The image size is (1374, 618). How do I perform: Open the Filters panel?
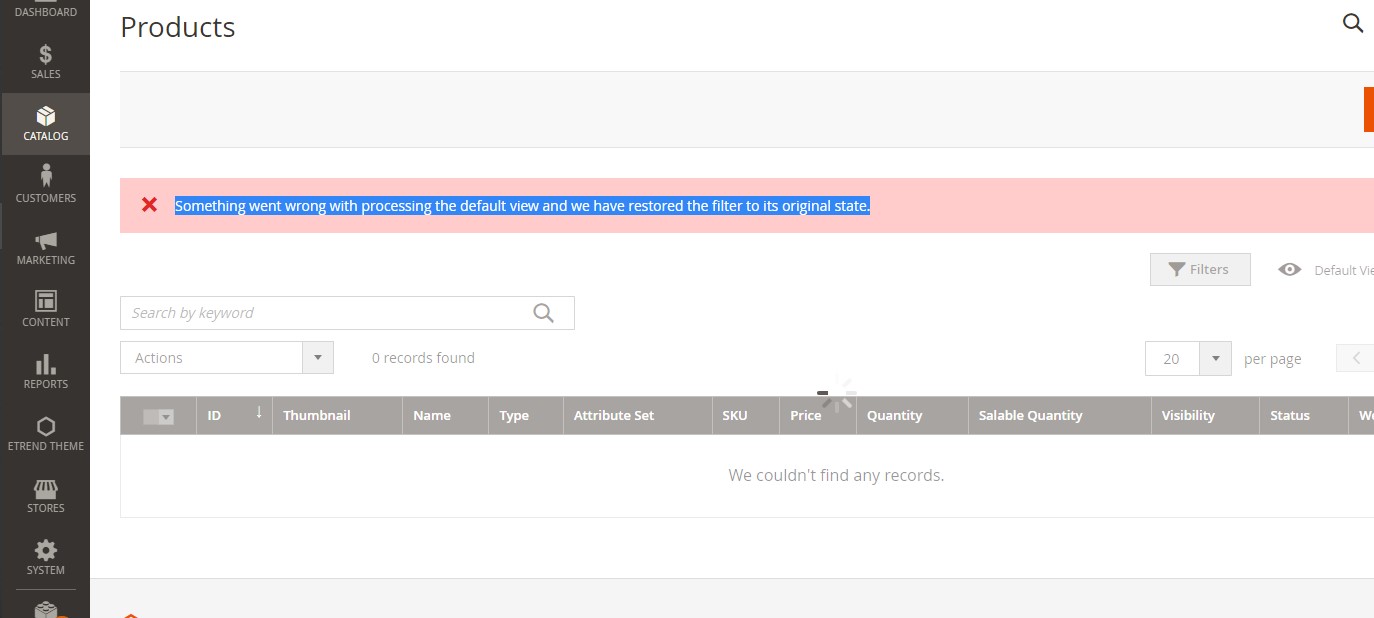[1199, 269]
